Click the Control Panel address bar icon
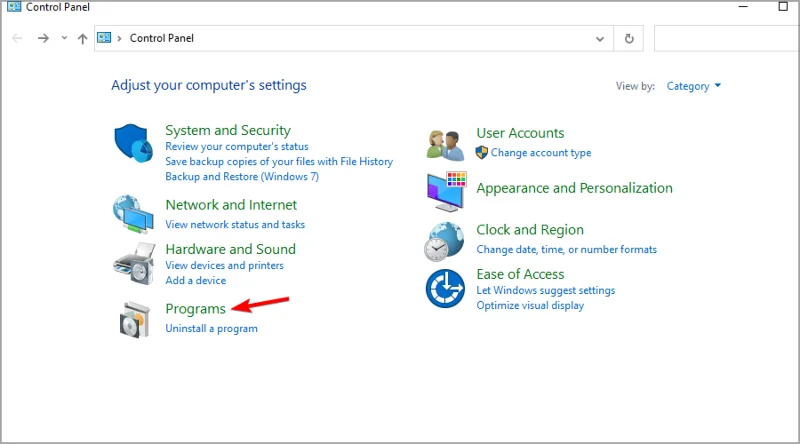The image size is (800, 444). (104, 38)
